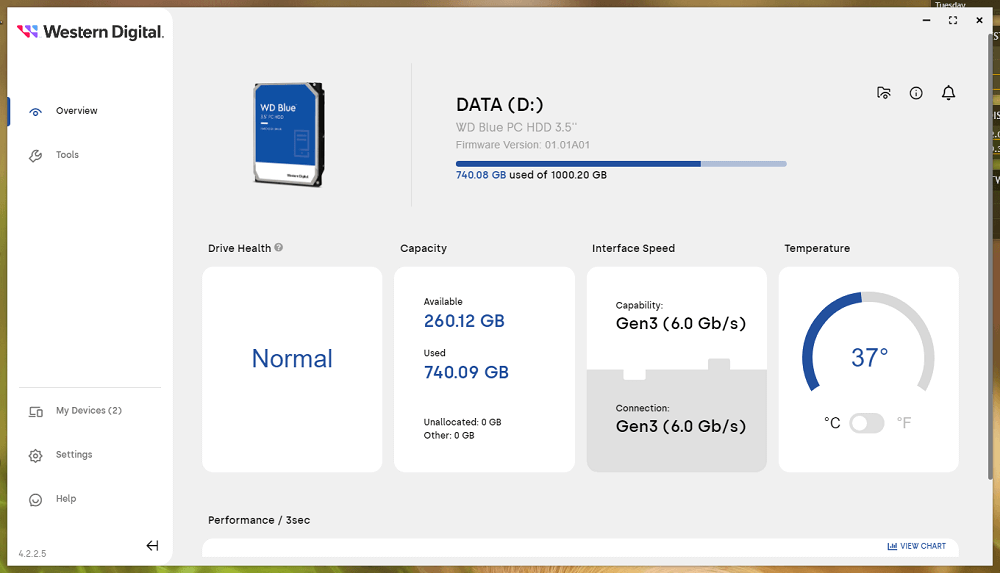The height and width of the screenshot is (573, 1000).
Task: Click Connection Gen3 (6.0 Gb/s) value
Action: pos(680,426)
